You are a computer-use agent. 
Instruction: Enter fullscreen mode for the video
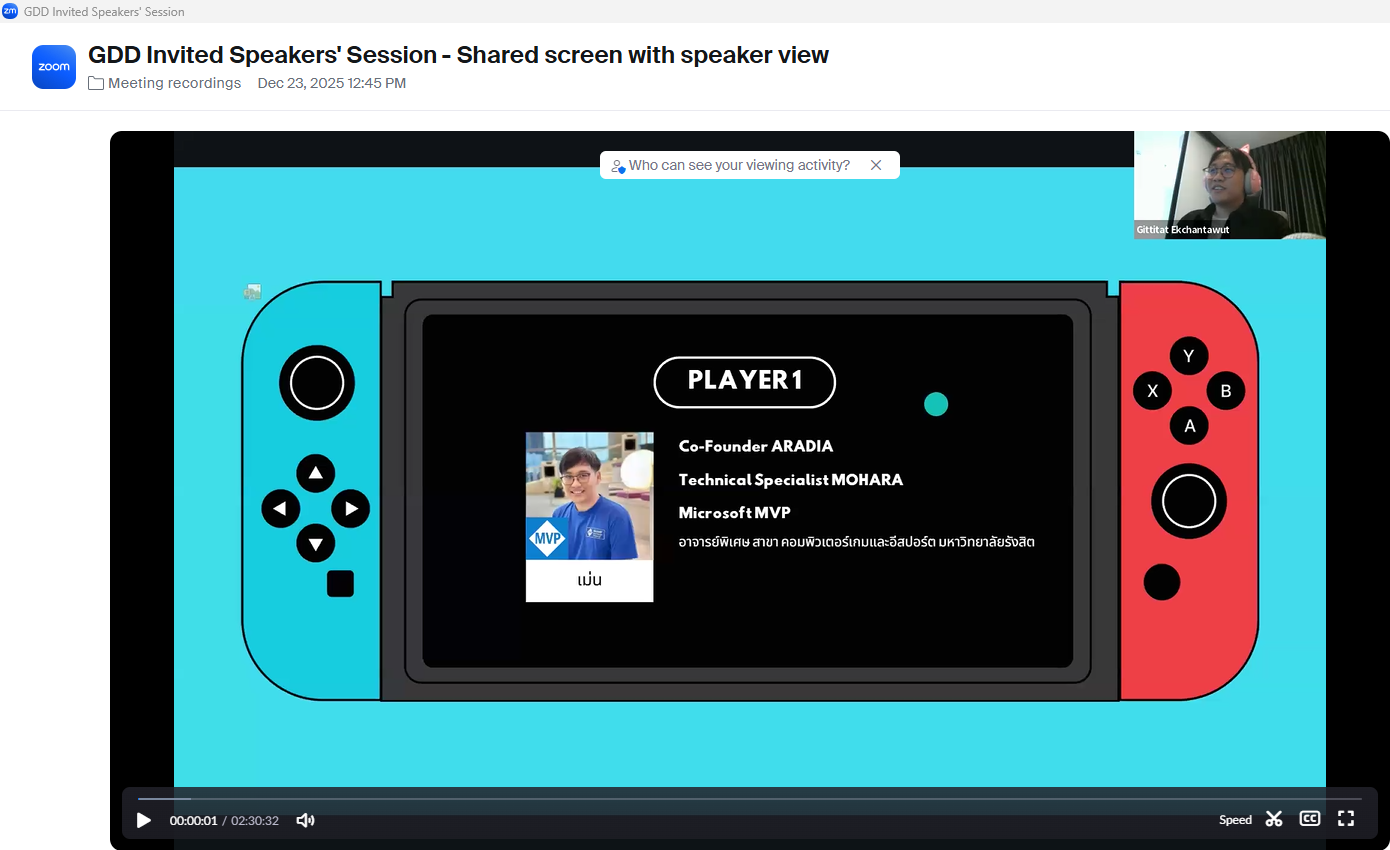1346,819
